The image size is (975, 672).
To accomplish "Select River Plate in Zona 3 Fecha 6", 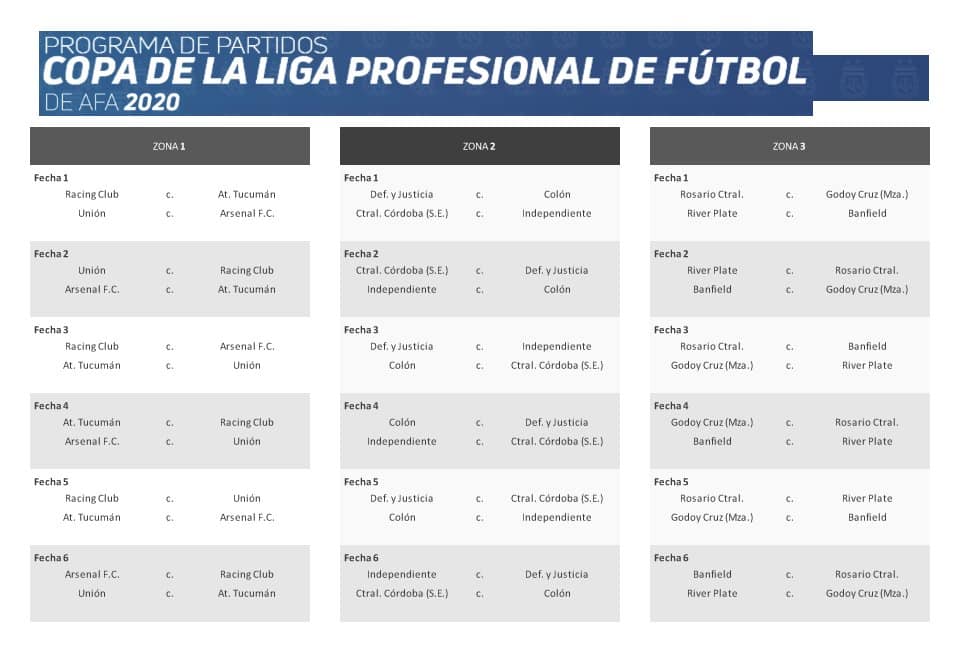I will [x=712, y=594].
